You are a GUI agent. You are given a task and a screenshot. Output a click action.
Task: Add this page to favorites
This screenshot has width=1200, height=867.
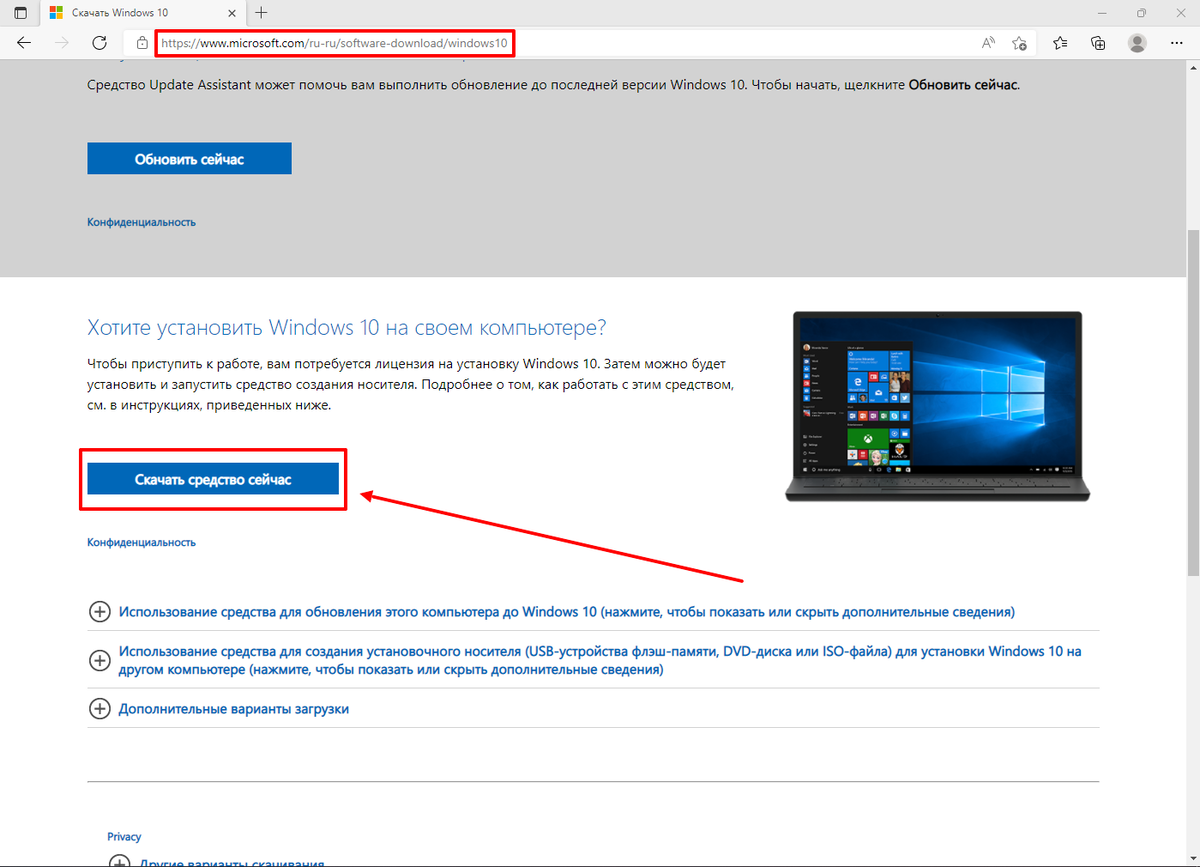pos(1020,43)
